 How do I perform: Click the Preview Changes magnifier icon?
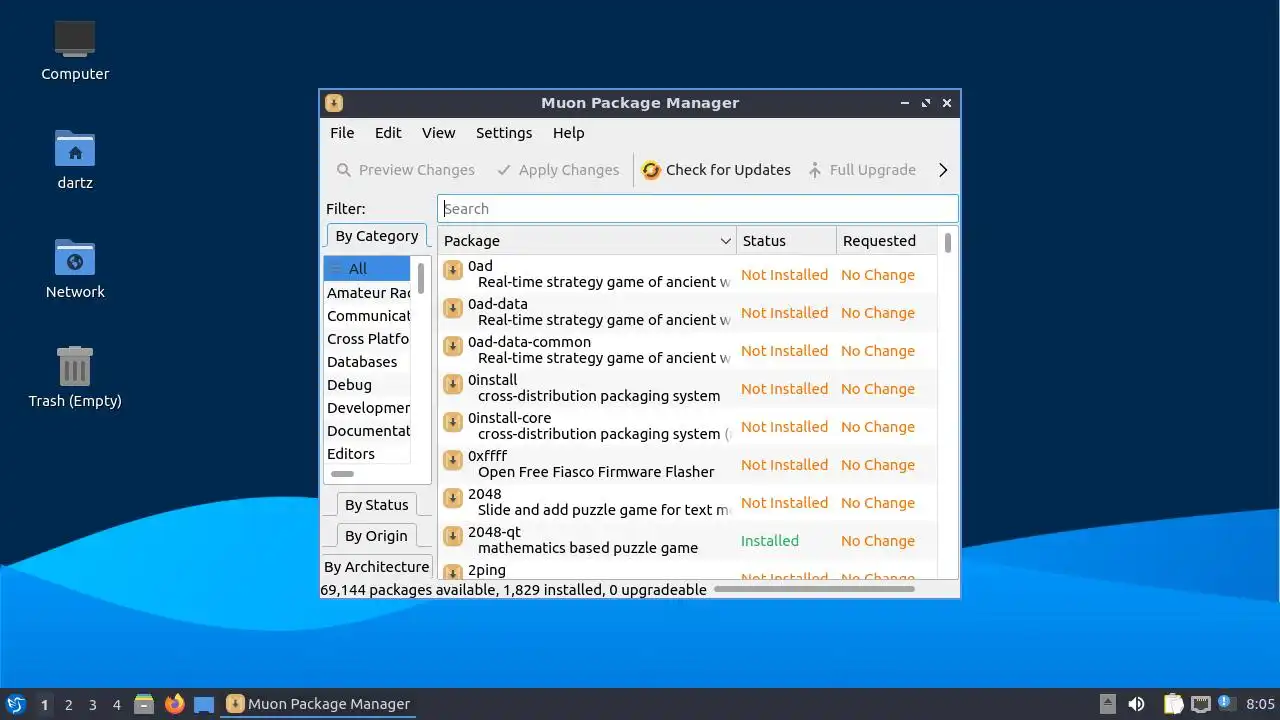(344, 170)
